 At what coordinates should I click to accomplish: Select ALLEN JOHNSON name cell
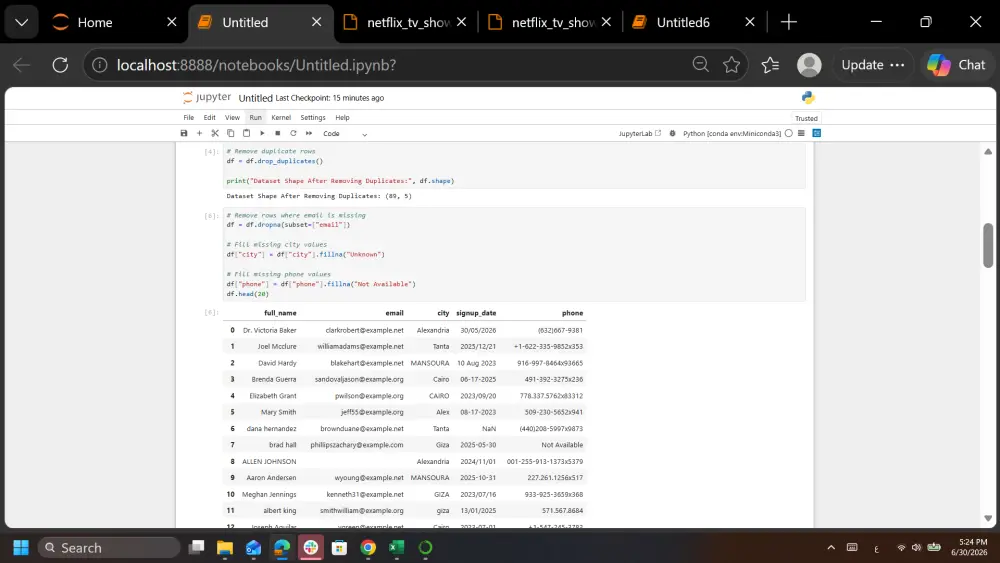point(269,462)
